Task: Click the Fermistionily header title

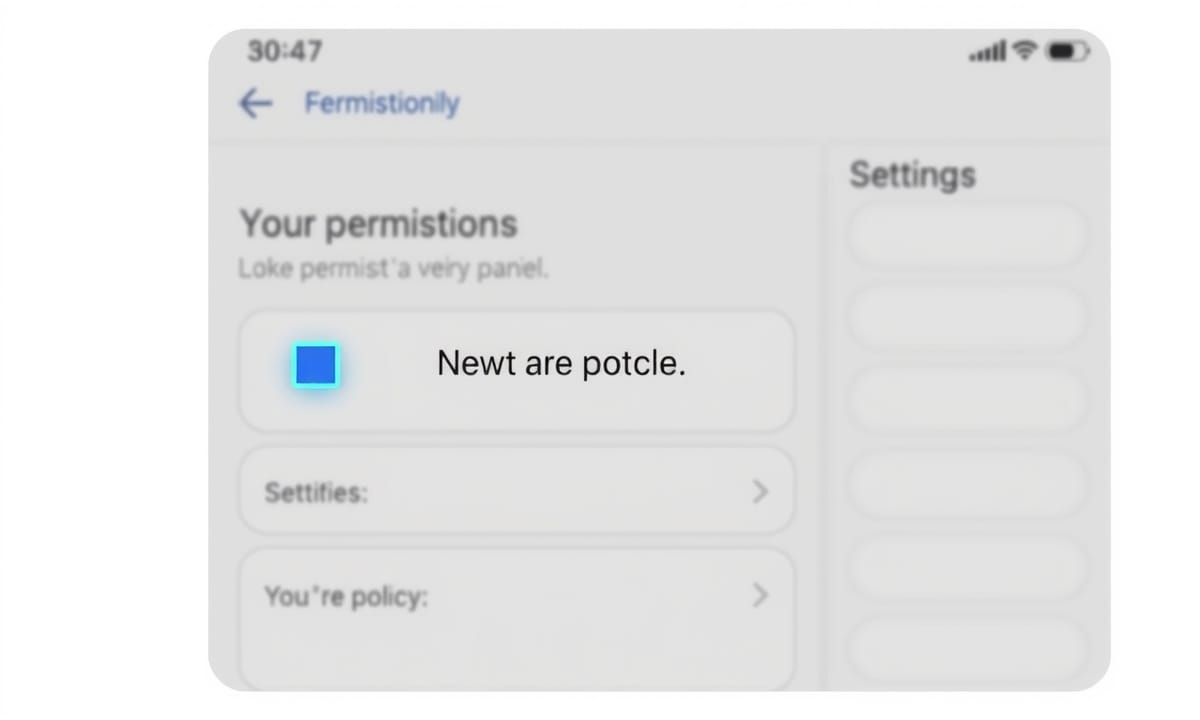Action: (x=381, y=103)
